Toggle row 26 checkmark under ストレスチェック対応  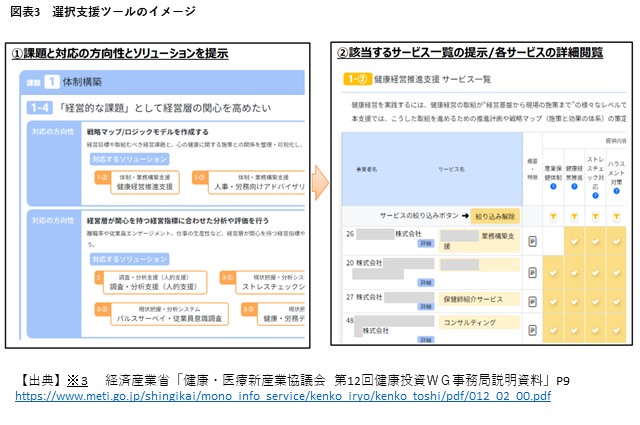596,241
